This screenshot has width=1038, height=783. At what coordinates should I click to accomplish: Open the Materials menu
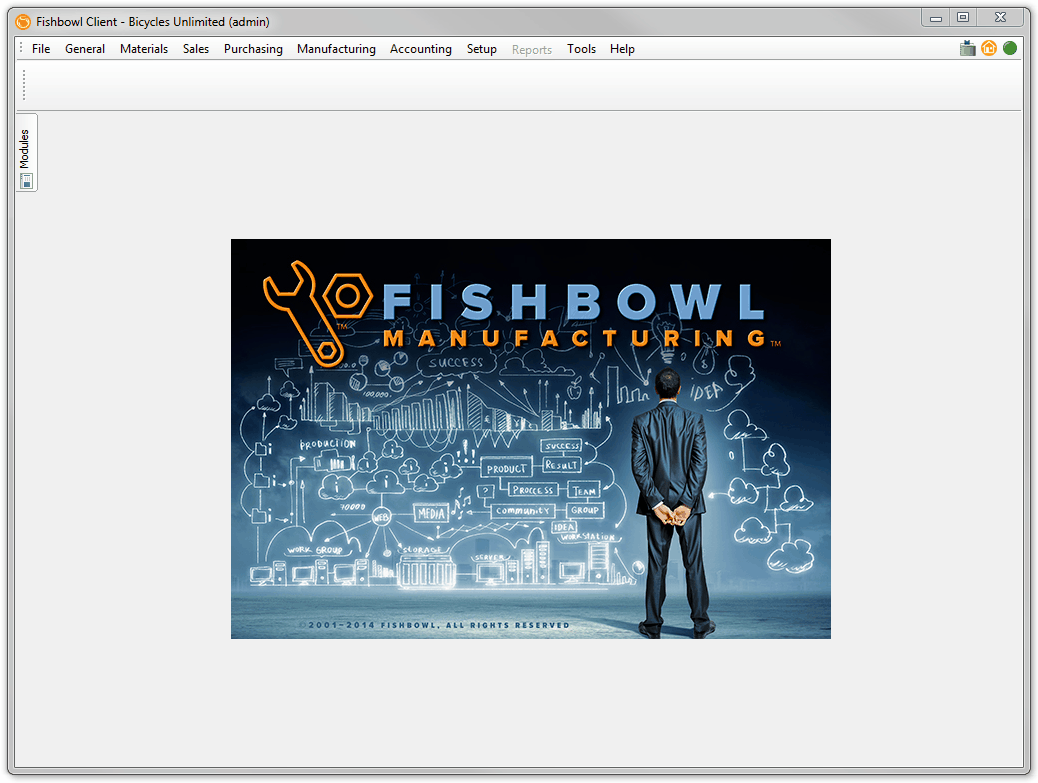144,49
